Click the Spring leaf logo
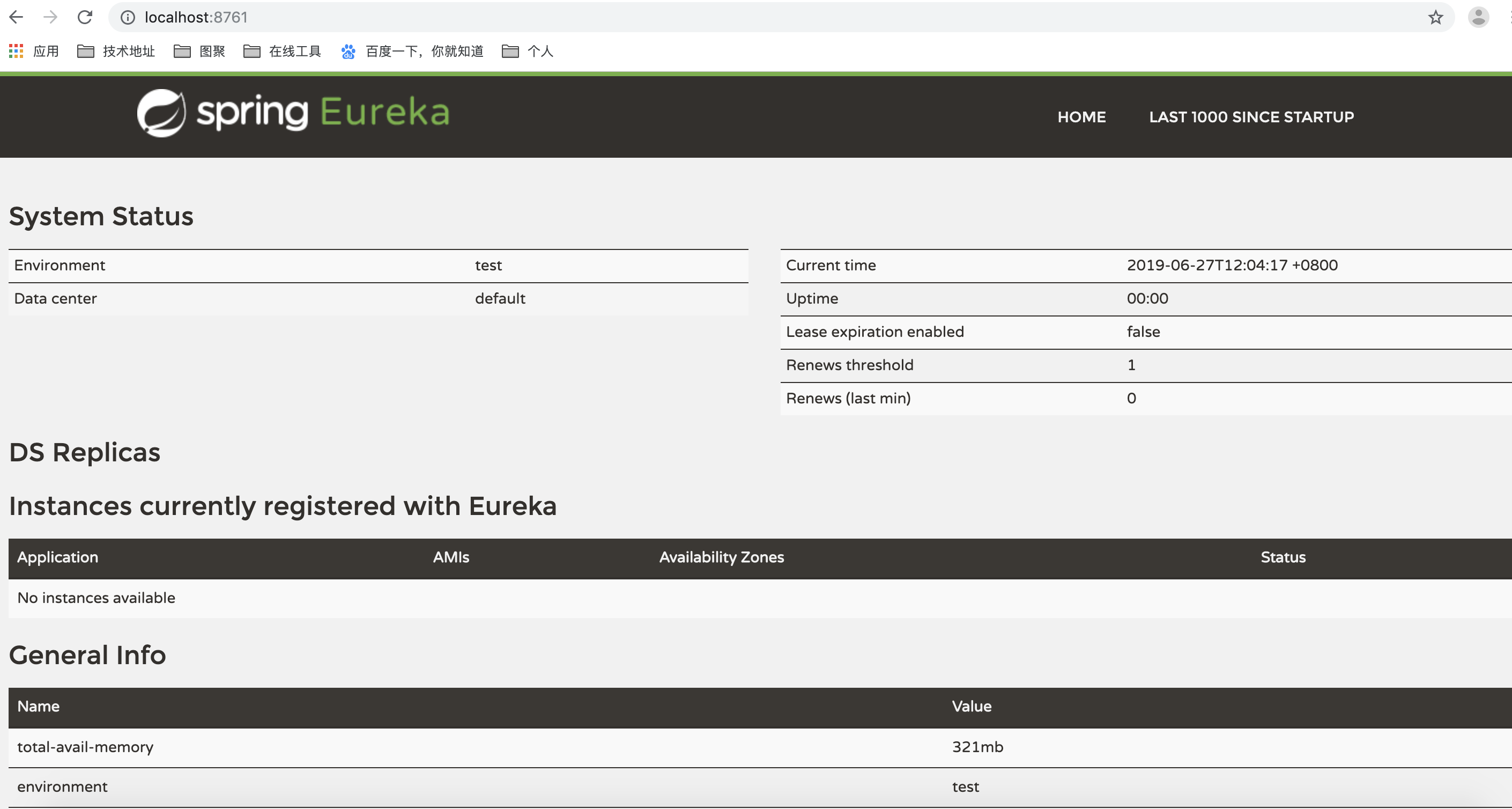 click(x=161, y=113)
